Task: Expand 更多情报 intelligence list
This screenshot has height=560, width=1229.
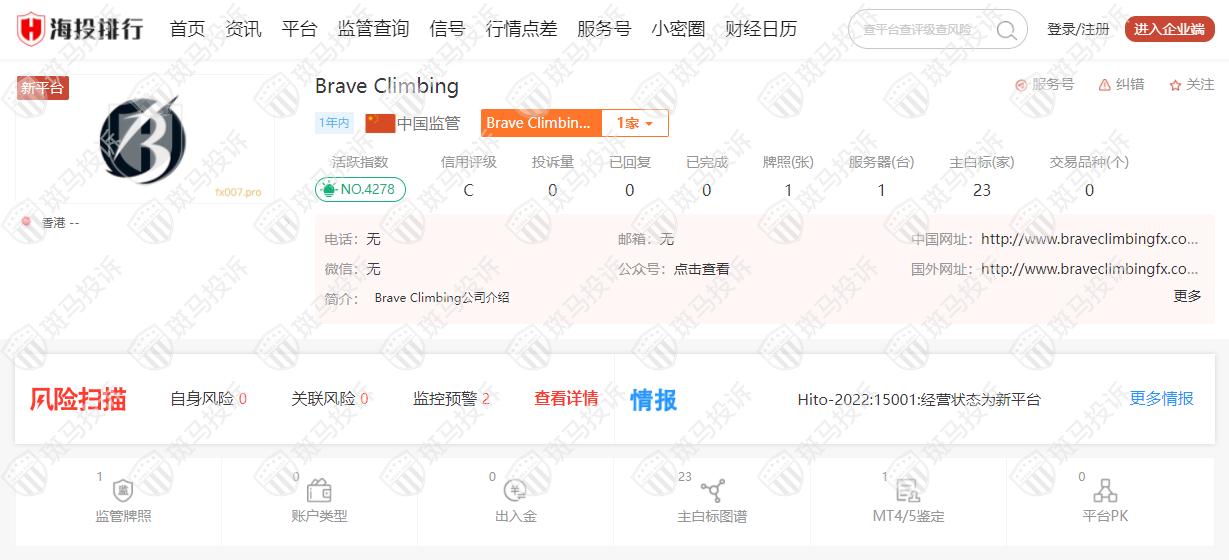Action: click(x=1161, y=398)
